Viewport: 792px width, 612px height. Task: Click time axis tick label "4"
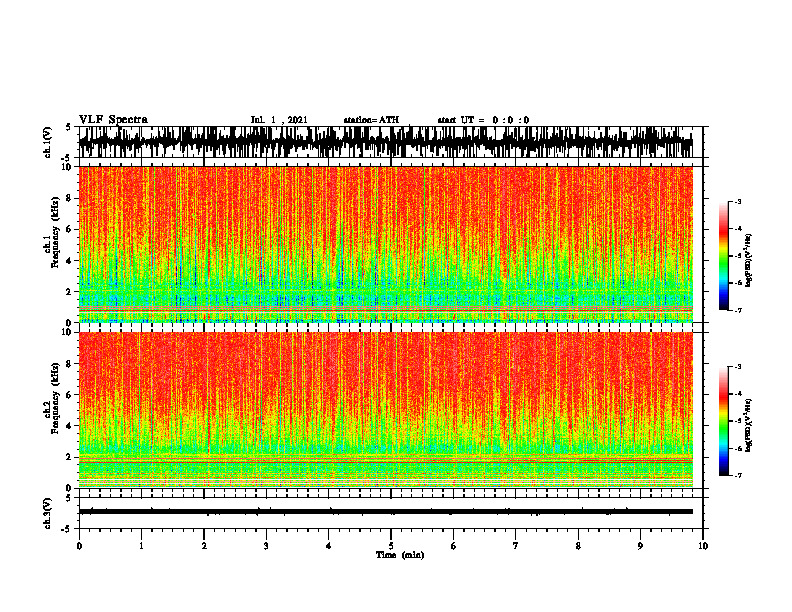tap(329, 546)
